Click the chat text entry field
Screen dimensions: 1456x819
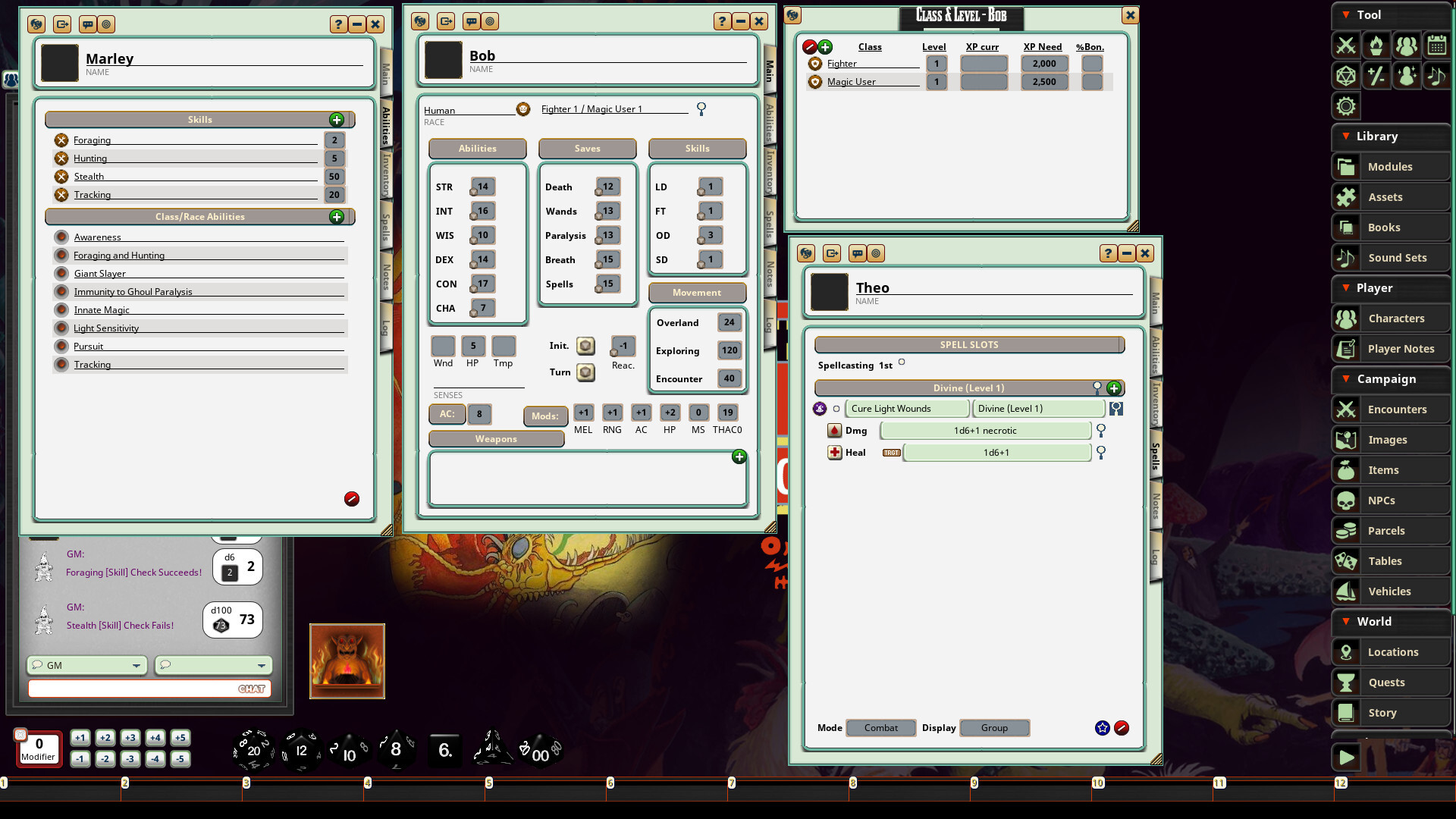[x=149, y=689]
